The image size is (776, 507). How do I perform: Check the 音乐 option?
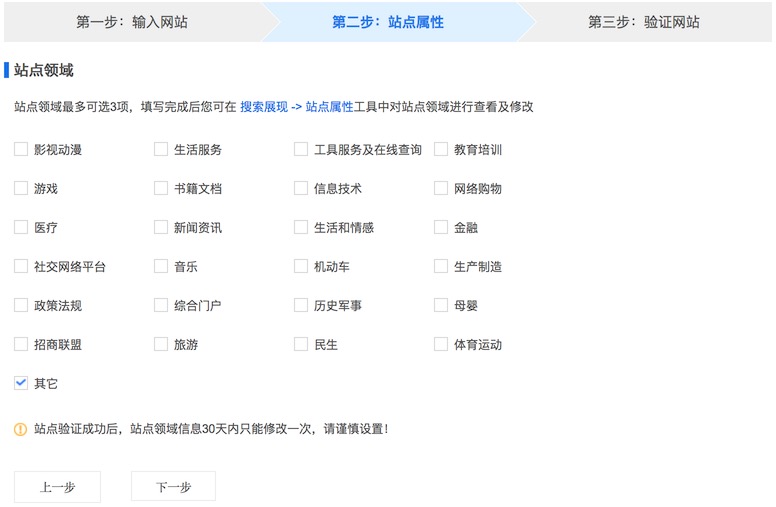[161, 266]
